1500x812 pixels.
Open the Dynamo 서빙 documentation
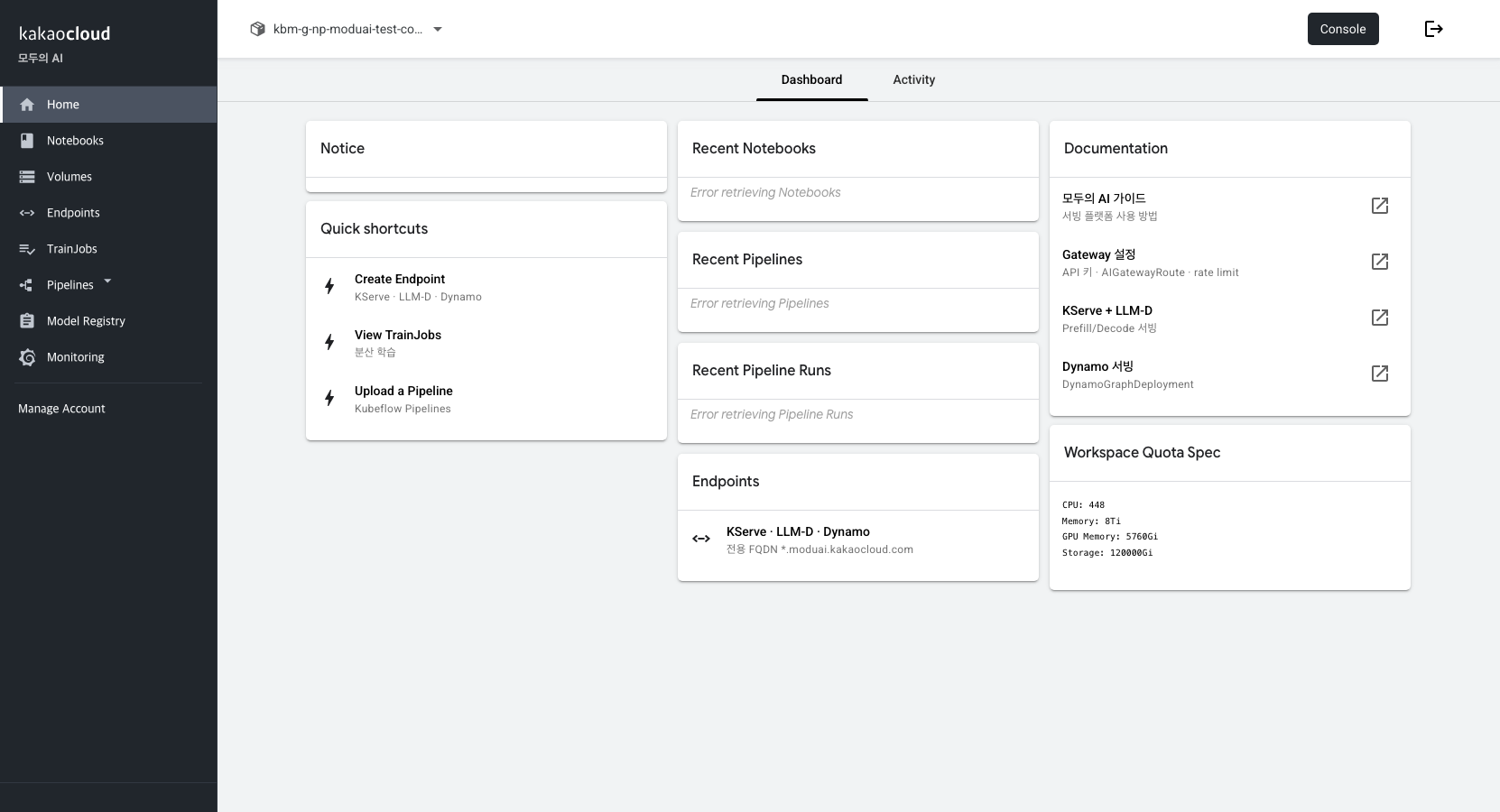click(1230, 374)
